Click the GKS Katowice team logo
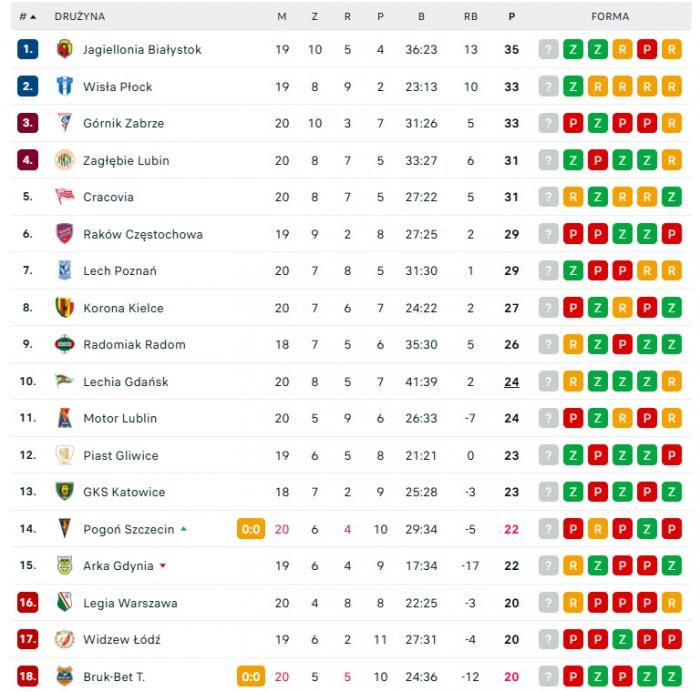Screen dimensions: 700x692 65,492
